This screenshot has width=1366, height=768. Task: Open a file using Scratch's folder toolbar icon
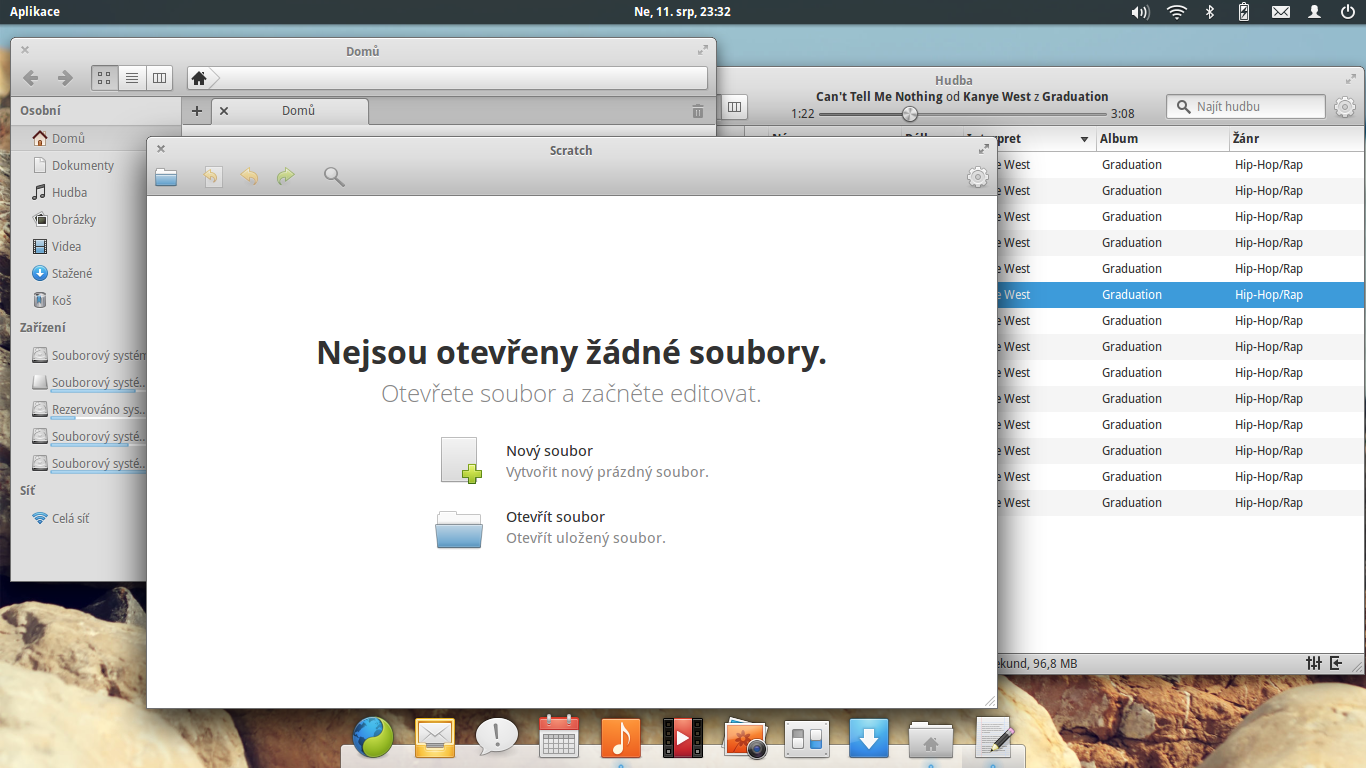pyautogui.click(x=166, y=176)
